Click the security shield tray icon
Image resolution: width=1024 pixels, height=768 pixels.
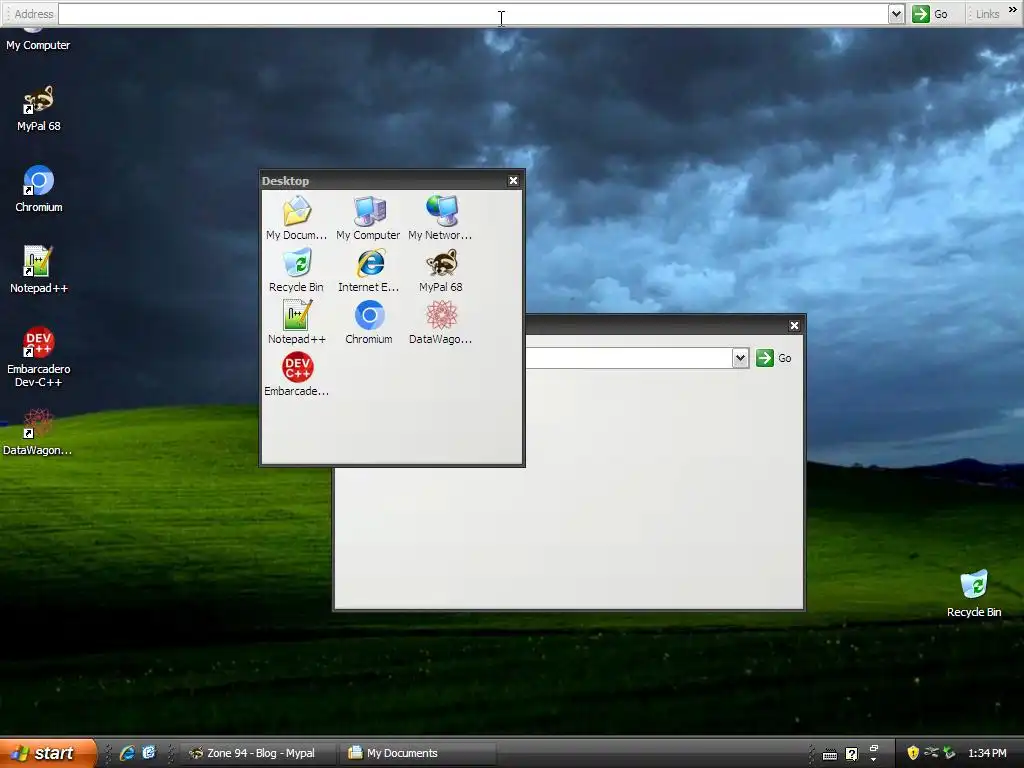tap(913, 753)
